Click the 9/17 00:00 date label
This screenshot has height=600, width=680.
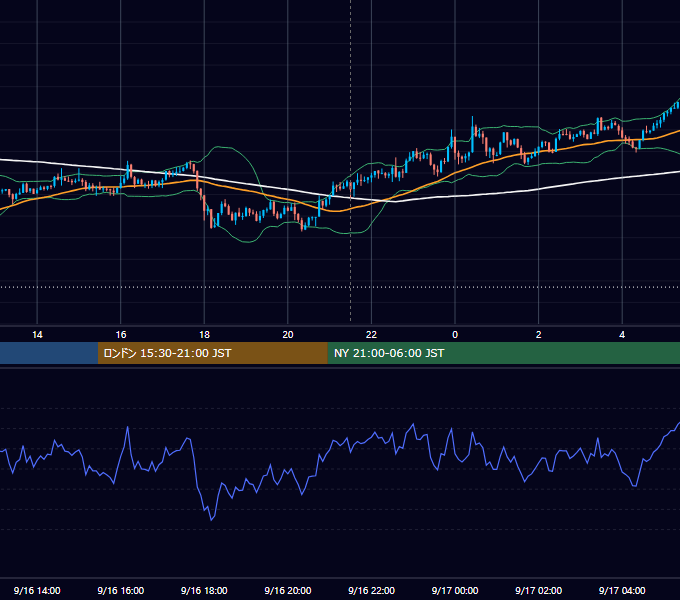click(x=455, y=590)
